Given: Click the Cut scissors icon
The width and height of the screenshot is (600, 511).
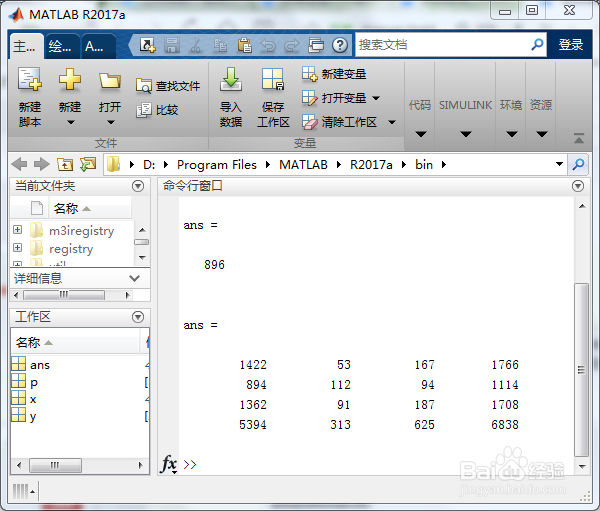Looking at the screenshot, I should point(196,45).
